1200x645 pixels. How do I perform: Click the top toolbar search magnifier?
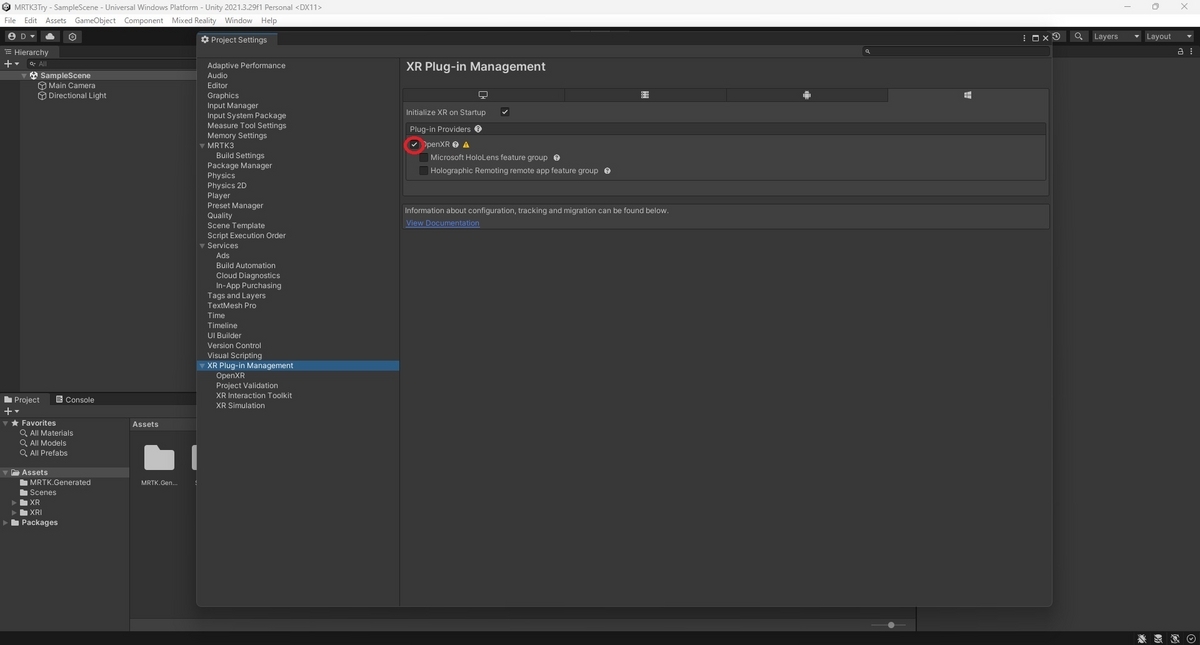[x=1079, y=36]
